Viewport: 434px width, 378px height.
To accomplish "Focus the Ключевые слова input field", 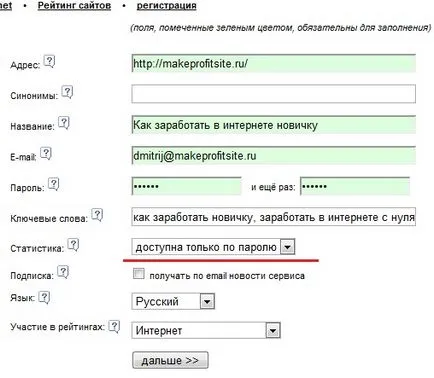I will (274, 217).
